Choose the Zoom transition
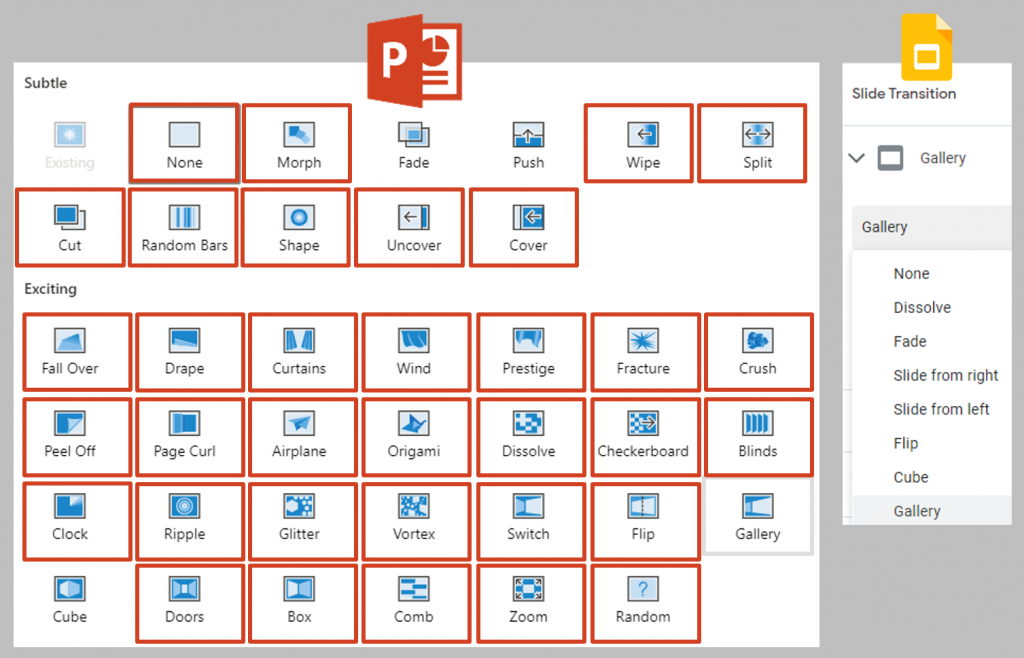1024x658 pixels. (530, 604)
